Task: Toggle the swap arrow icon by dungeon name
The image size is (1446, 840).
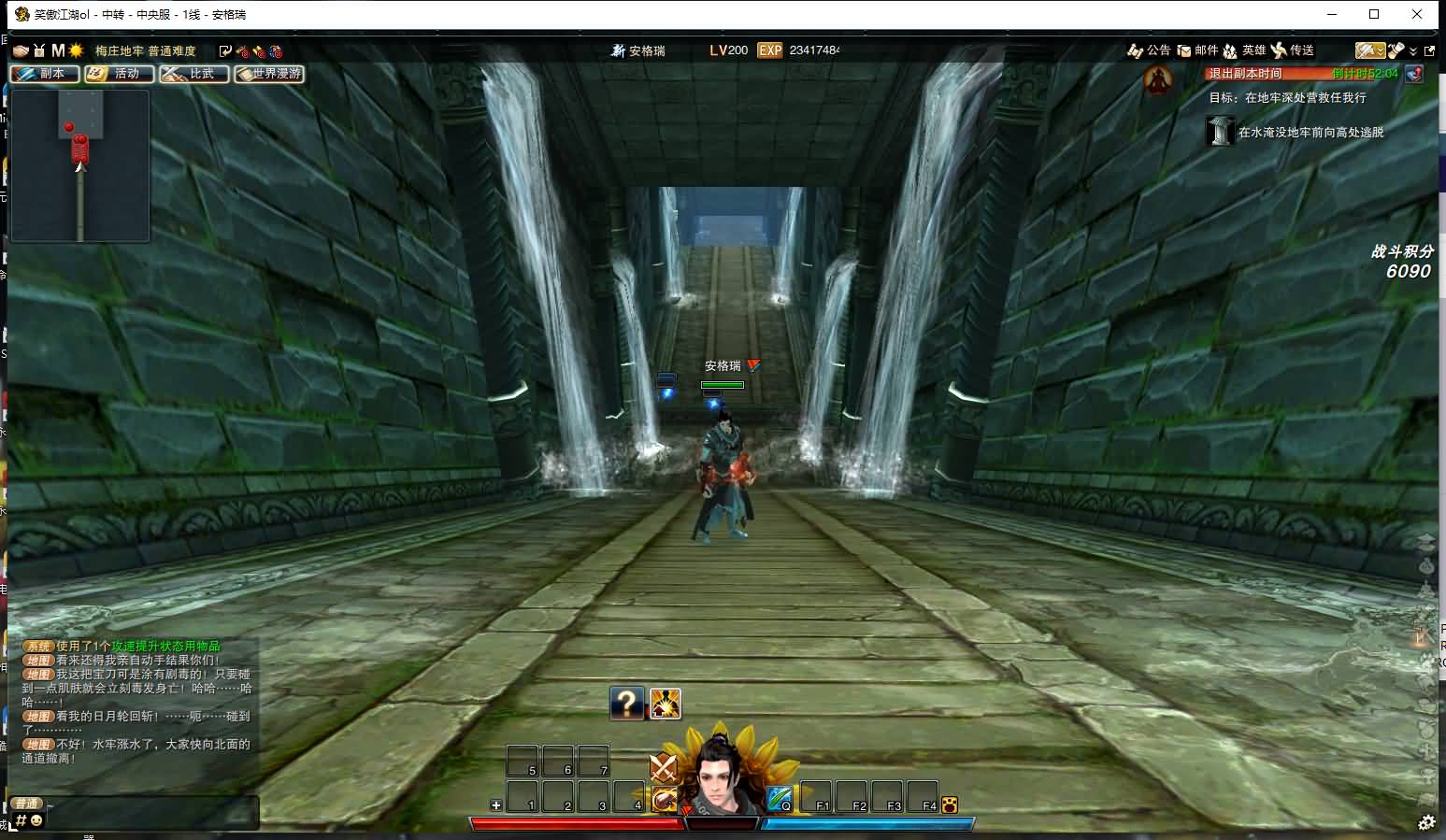Action: pyautogui.click(x=224, y=50)
